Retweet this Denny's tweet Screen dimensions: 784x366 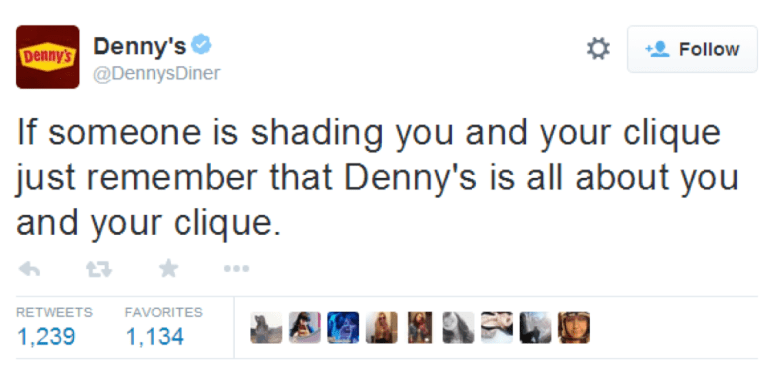(x=98, y=270)
